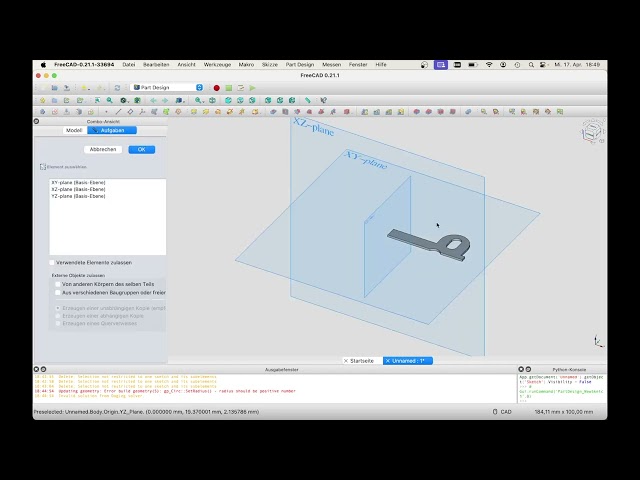Screen dimensions: 640x480
Task: Check Aus verschiedenen Baugruppen oder freier
Action: coord(58,293)
